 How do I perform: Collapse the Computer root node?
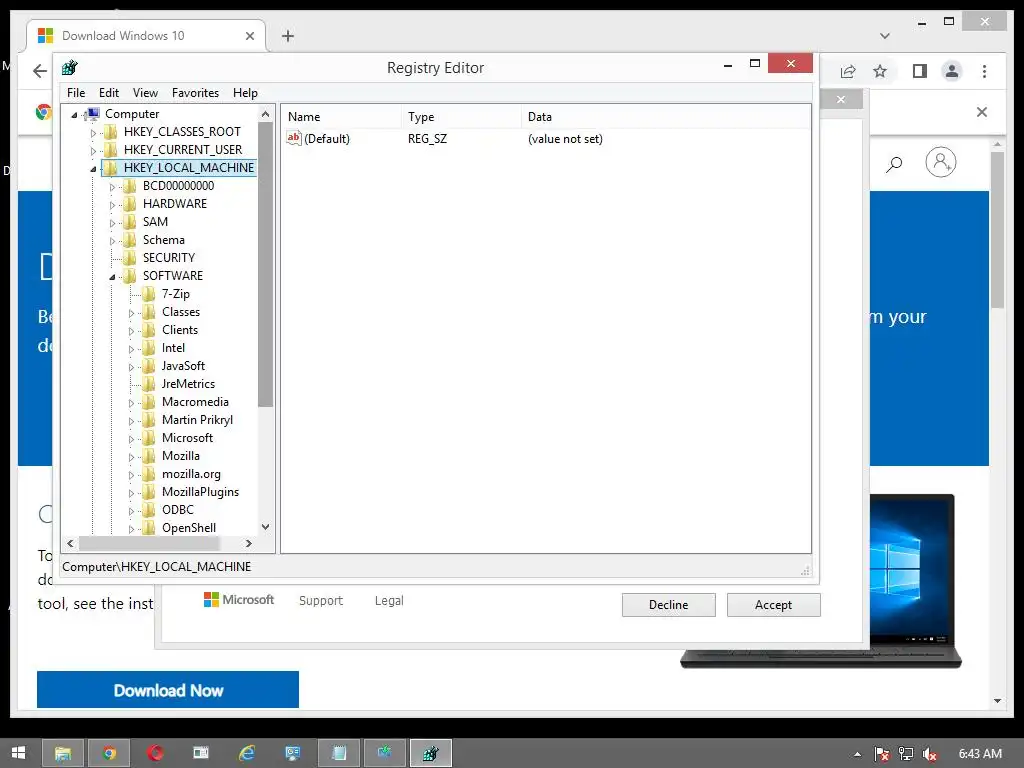[x=74, y=115]
